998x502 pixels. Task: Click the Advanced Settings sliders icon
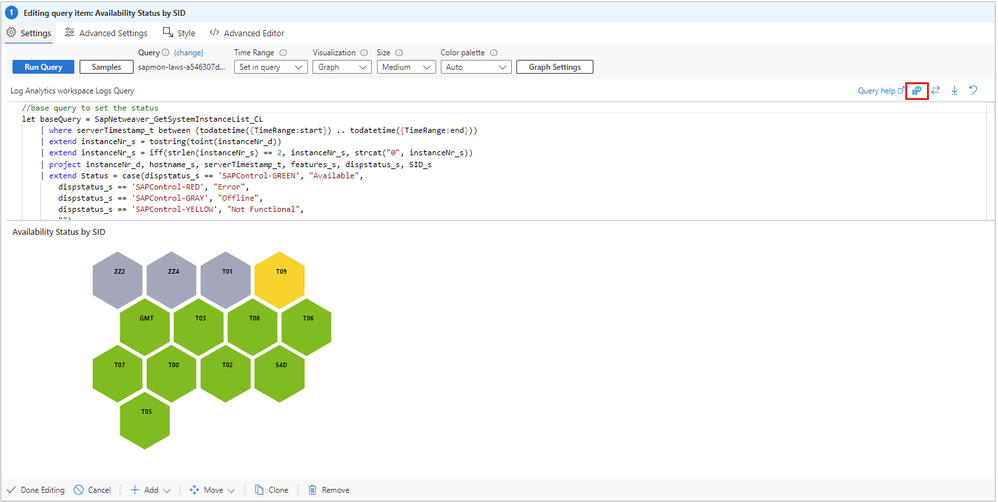tap(70, 32)
